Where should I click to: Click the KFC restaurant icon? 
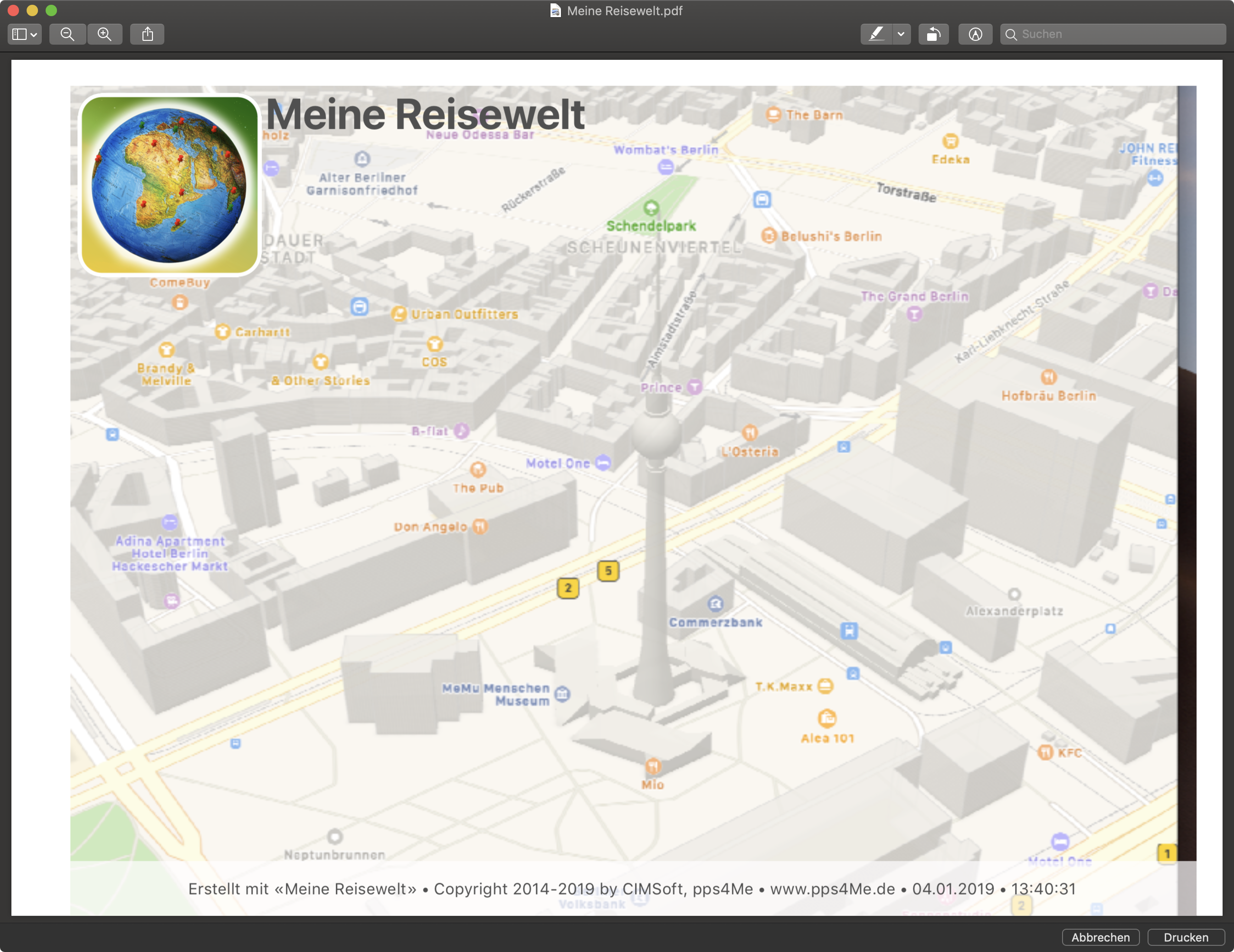(1046, 752)
